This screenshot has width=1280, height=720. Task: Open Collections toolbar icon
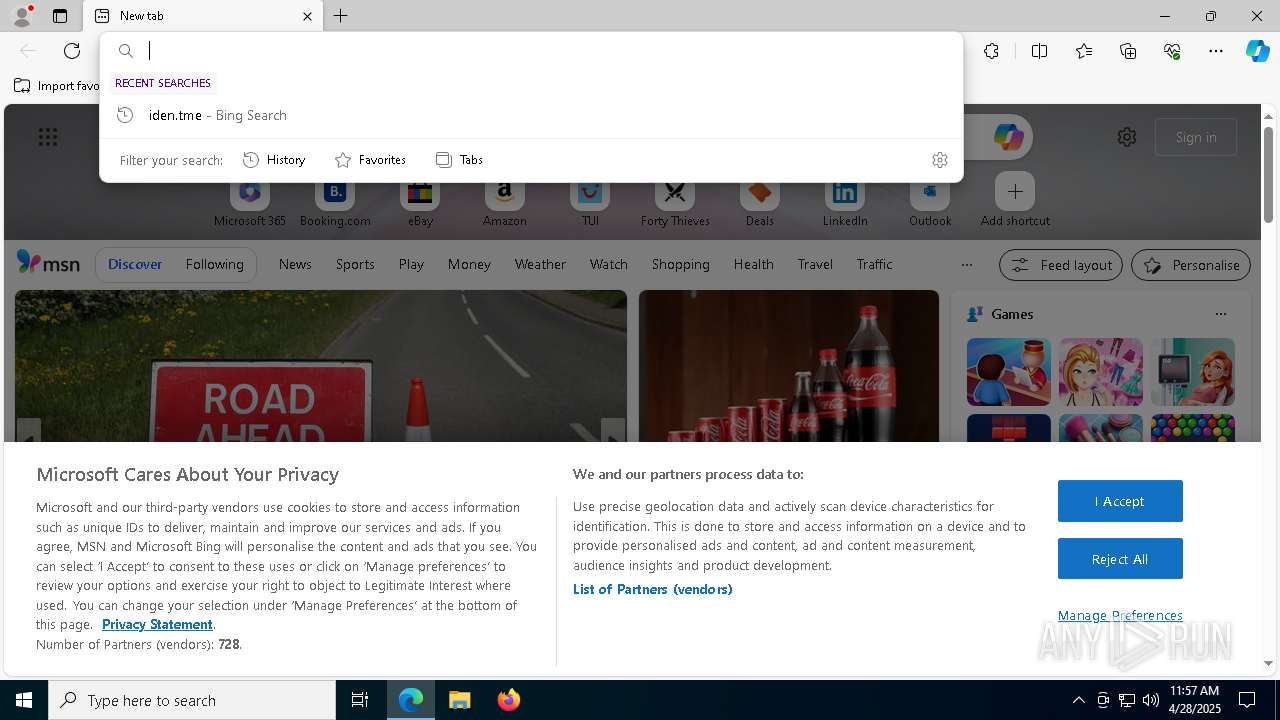[1128, 51]
